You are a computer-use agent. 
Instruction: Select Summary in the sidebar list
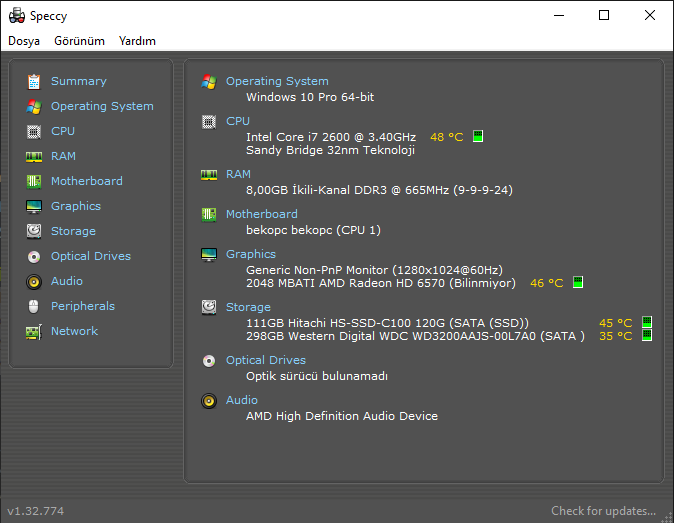click(78, 81)
